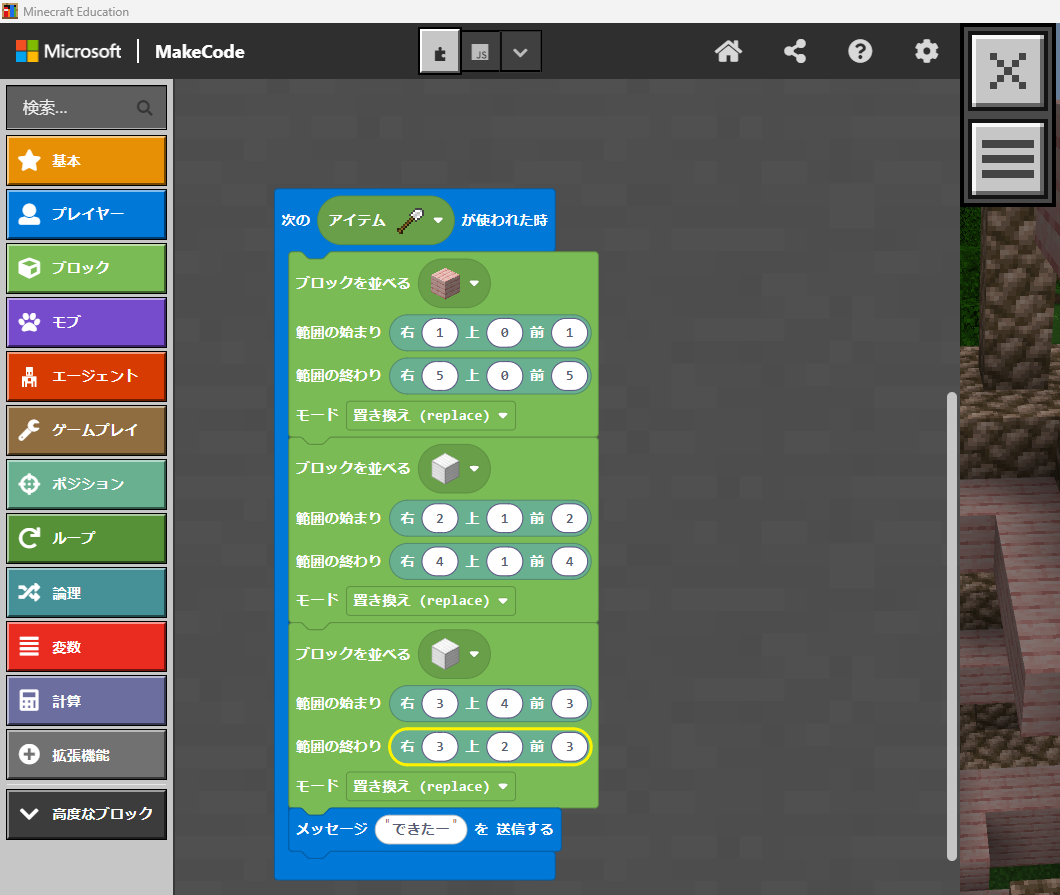Open the ゲームプレイ category
The width and height of the screenshot is (1060, 895).
click(87, 431)
